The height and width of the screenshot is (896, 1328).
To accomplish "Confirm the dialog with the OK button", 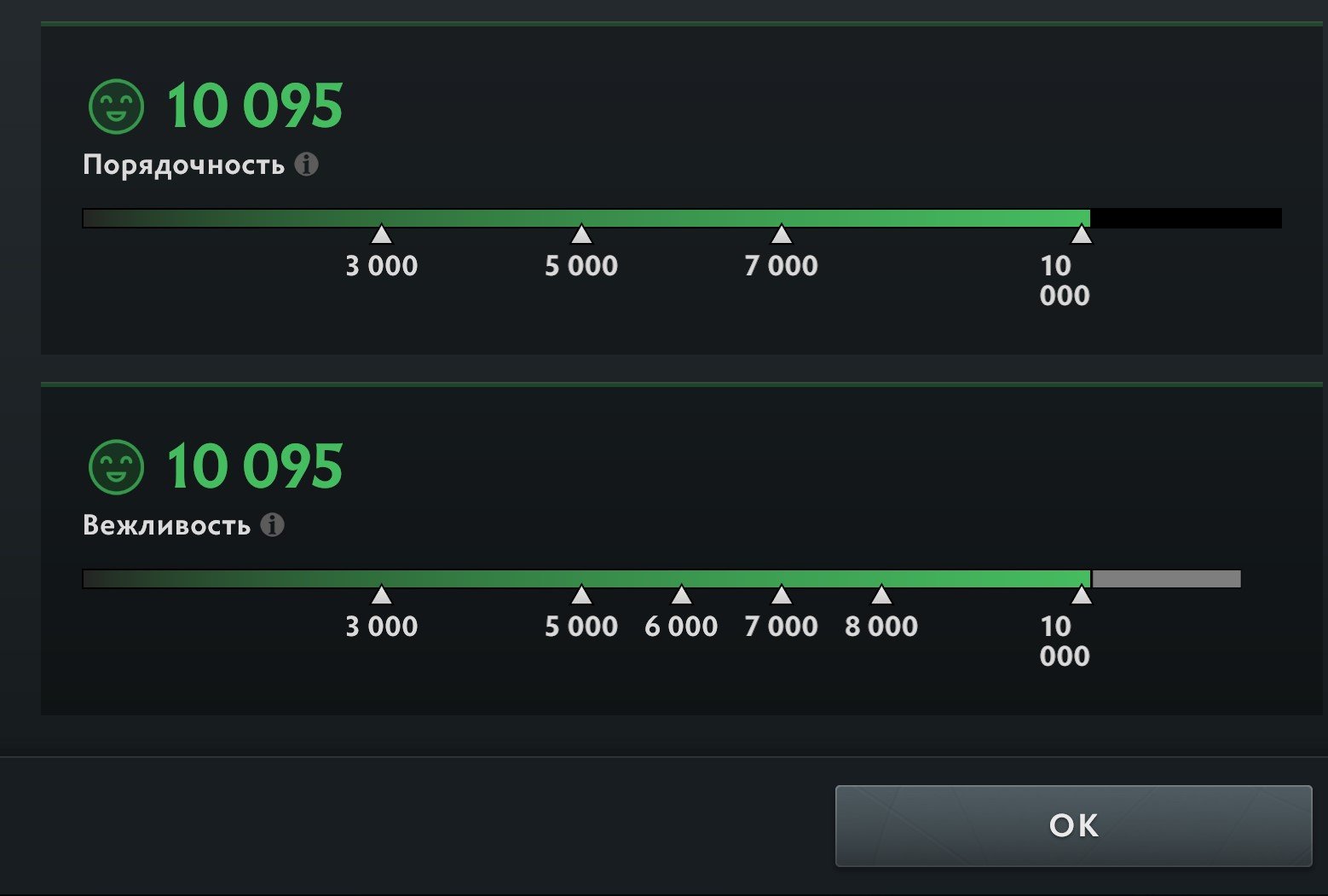I will pos(1074,825).
